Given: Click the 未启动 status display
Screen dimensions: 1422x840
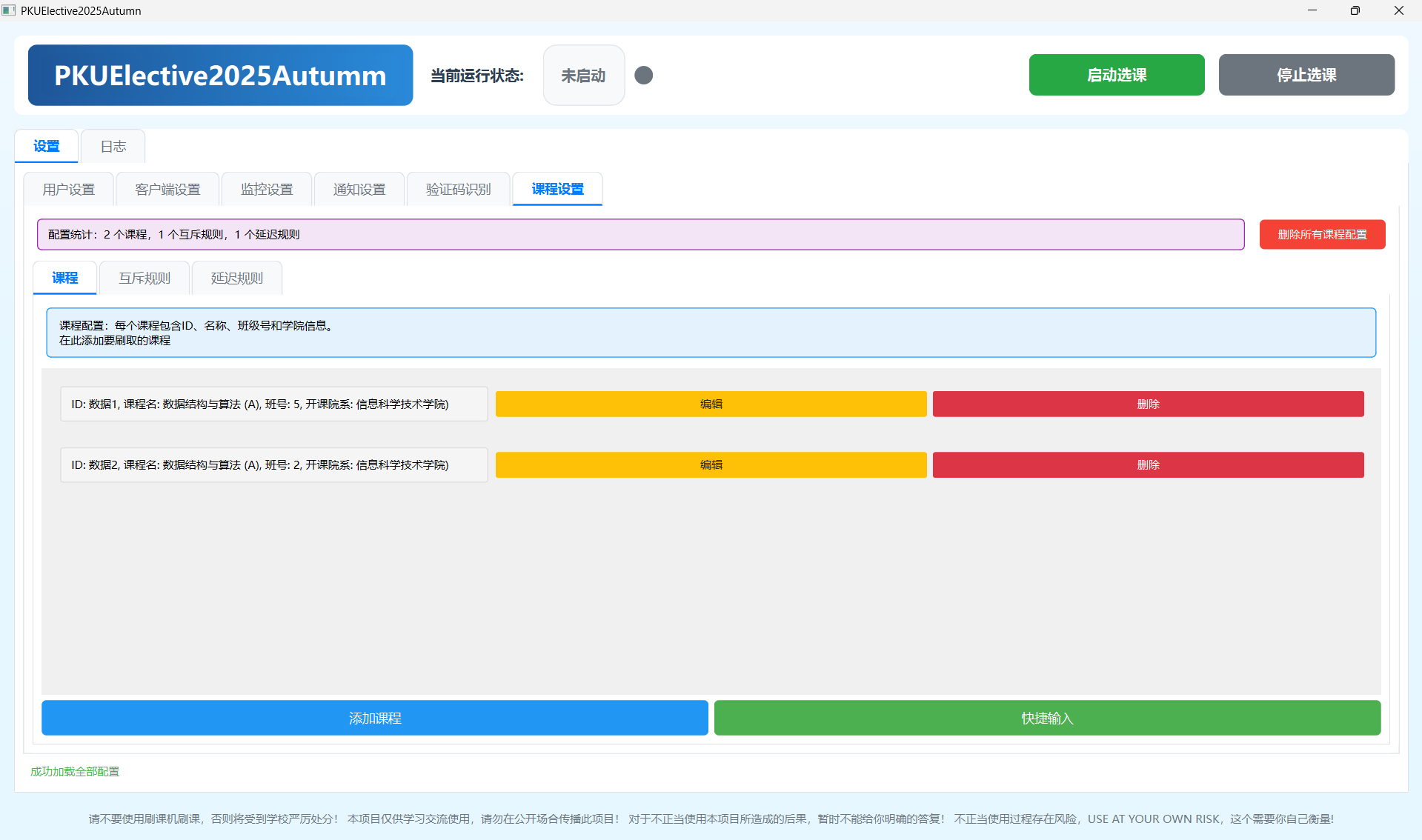Looking at the screenshot, I should coord(583,75).
